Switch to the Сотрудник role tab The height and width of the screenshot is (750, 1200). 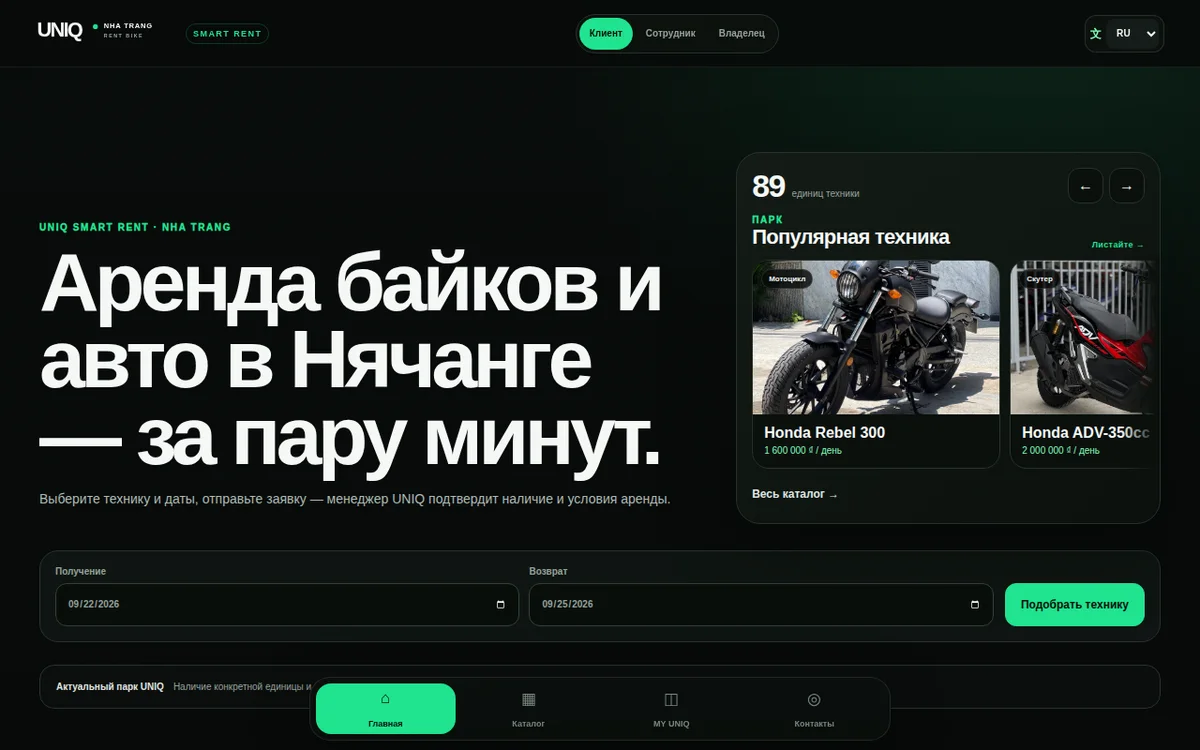point(671,33)
